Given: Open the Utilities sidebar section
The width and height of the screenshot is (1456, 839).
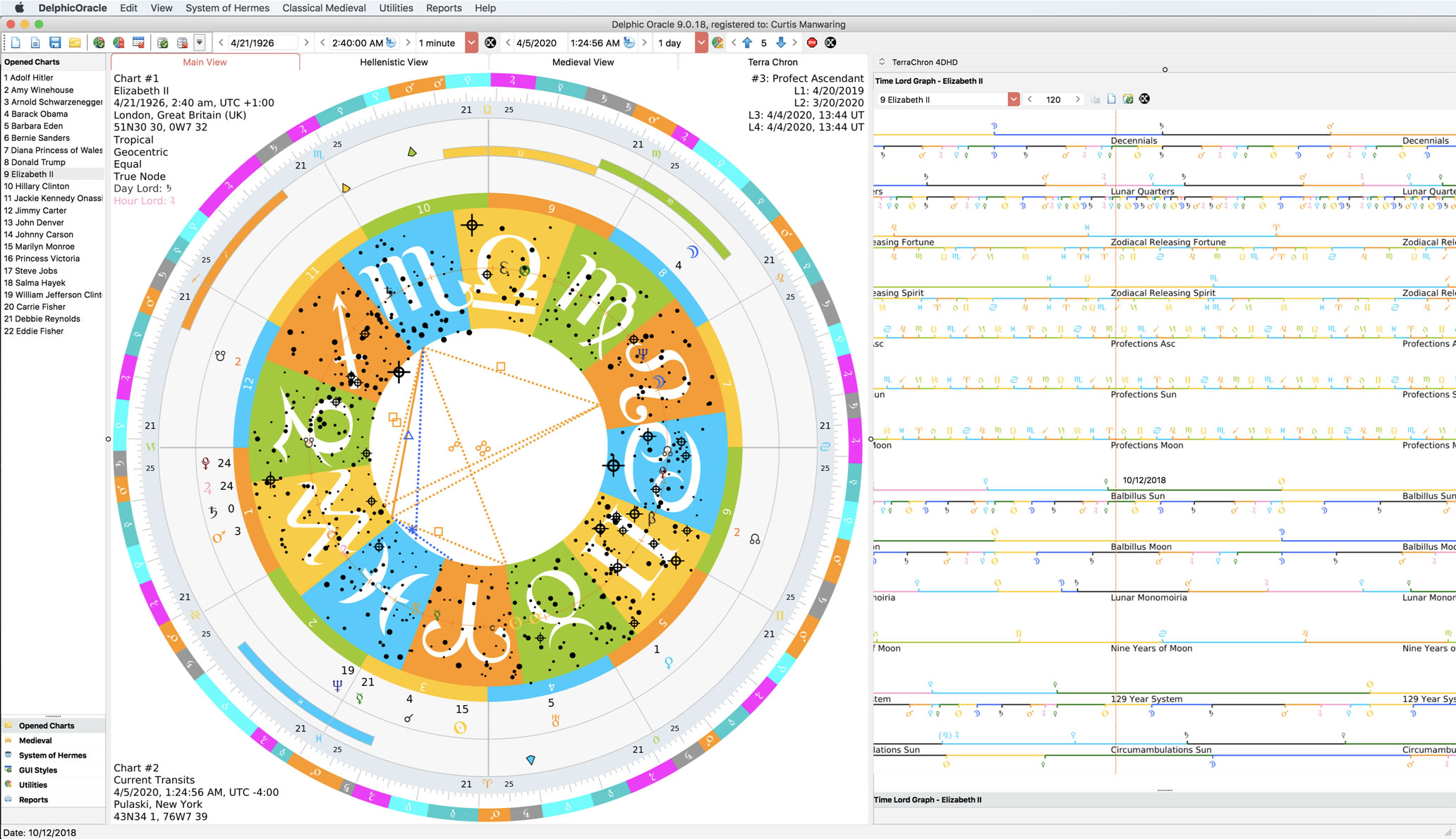Looking at the screenshot, I should (53, 785).
